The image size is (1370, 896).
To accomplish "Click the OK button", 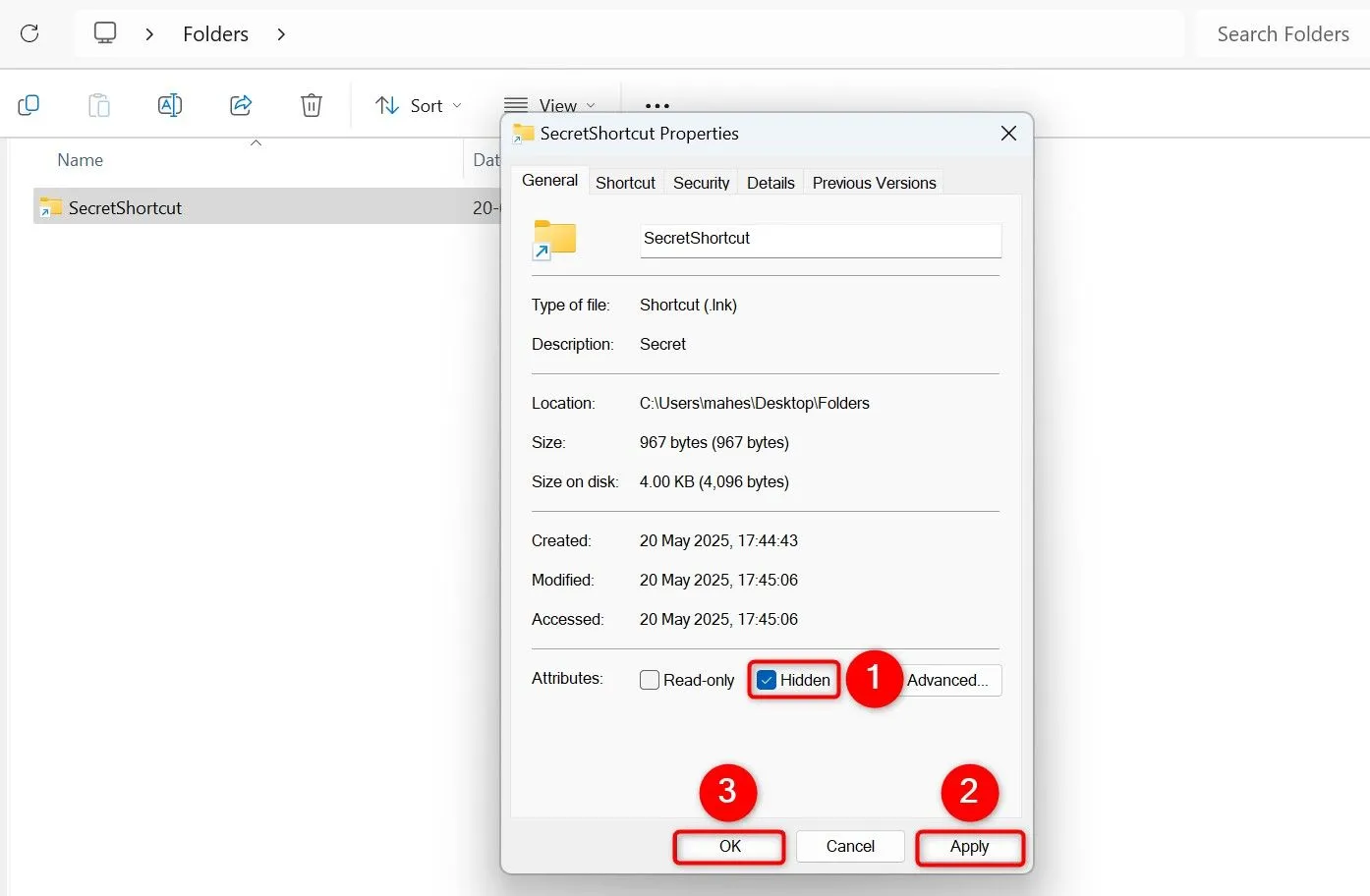I will click(x=729, y=847).
